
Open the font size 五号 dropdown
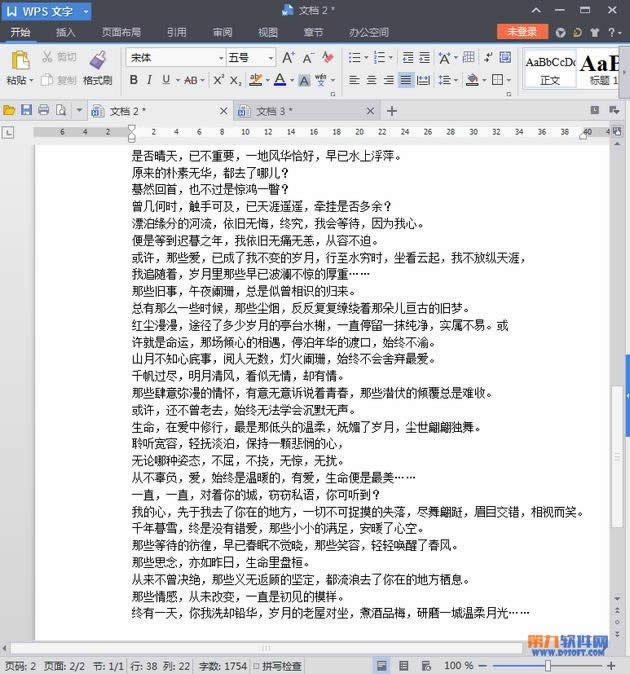click(x=271, y=58)
